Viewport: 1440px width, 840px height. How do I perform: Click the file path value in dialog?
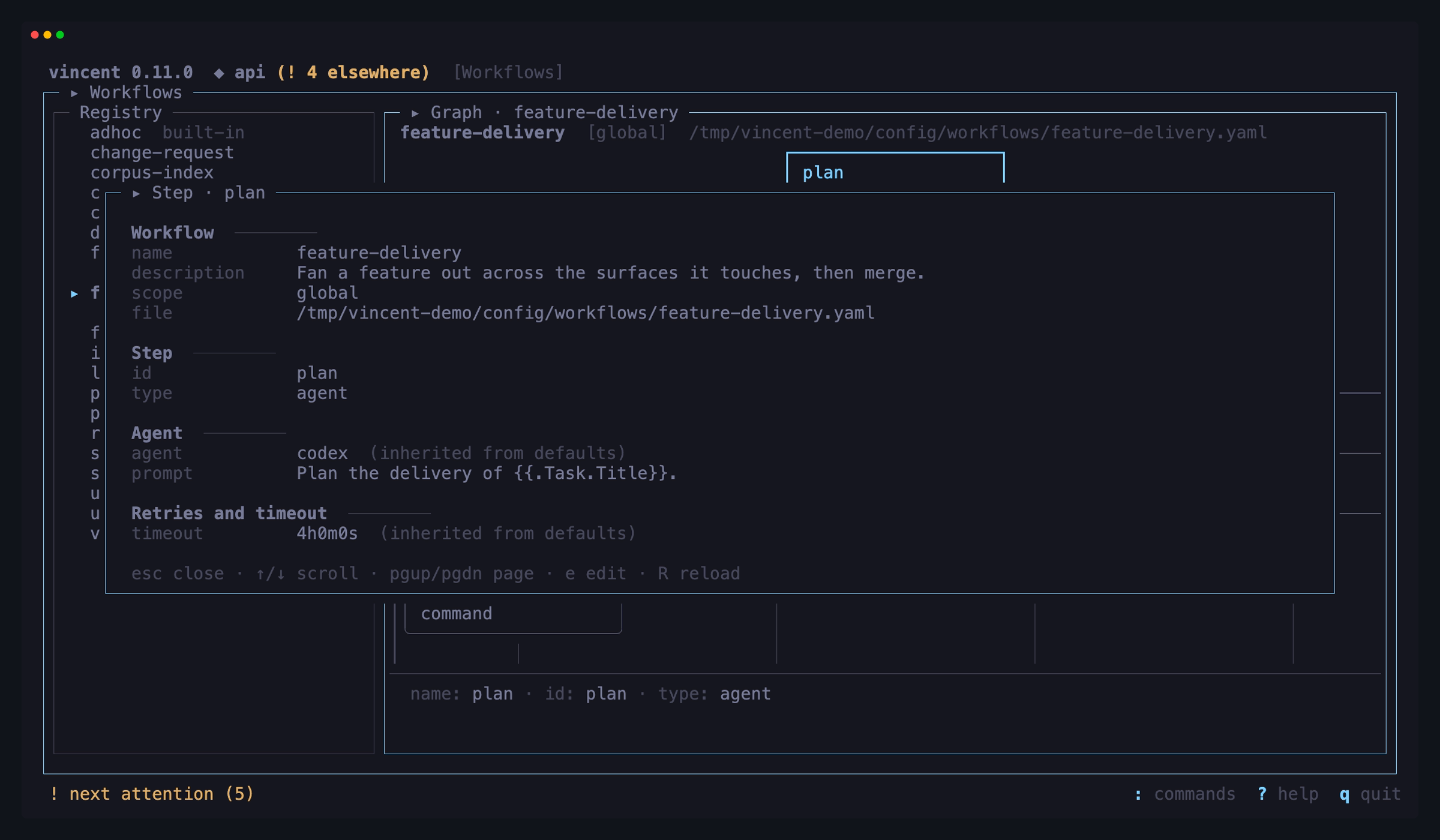586,313
